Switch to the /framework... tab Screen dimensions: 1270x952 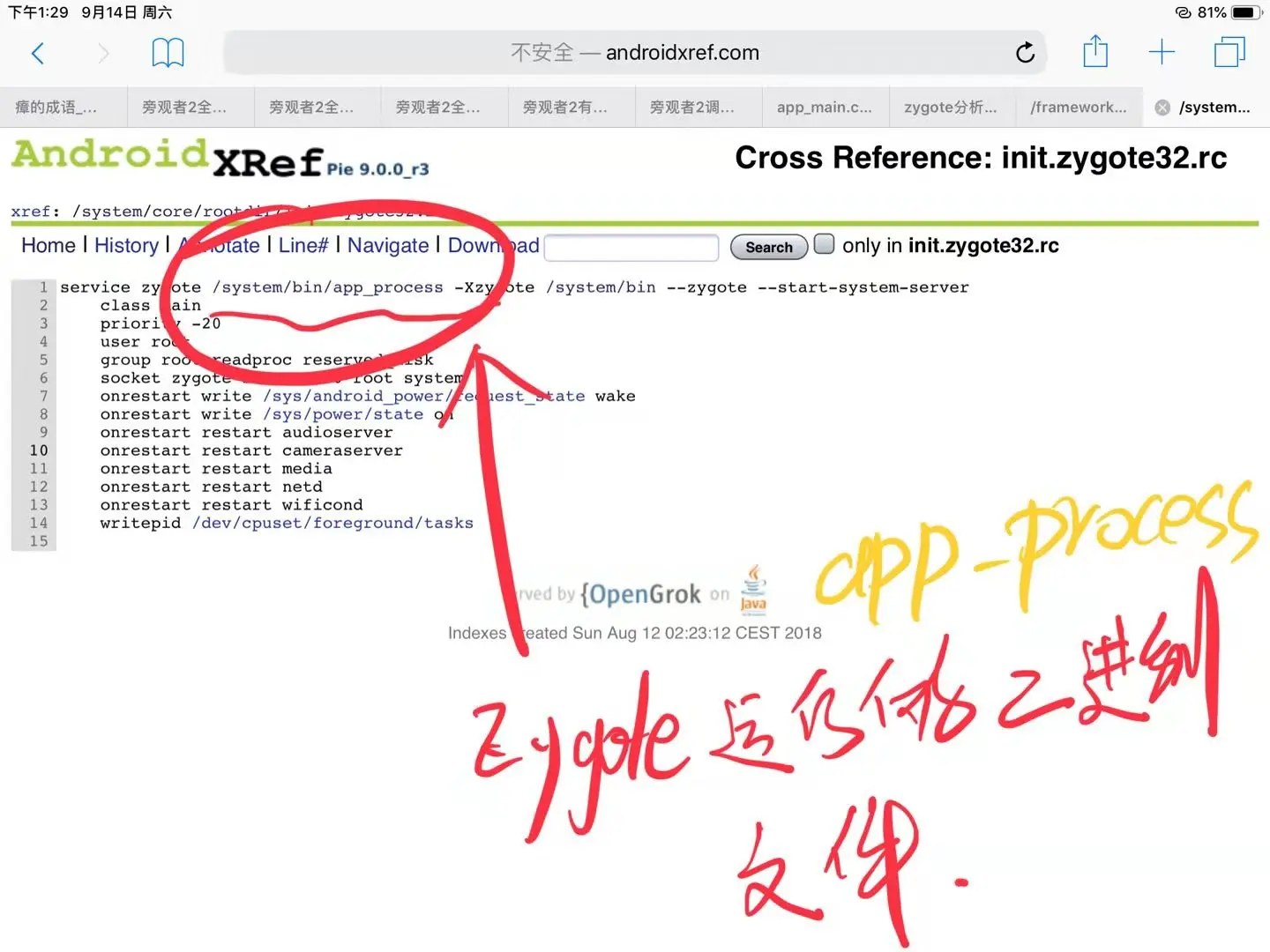(x=1079, y=108)
